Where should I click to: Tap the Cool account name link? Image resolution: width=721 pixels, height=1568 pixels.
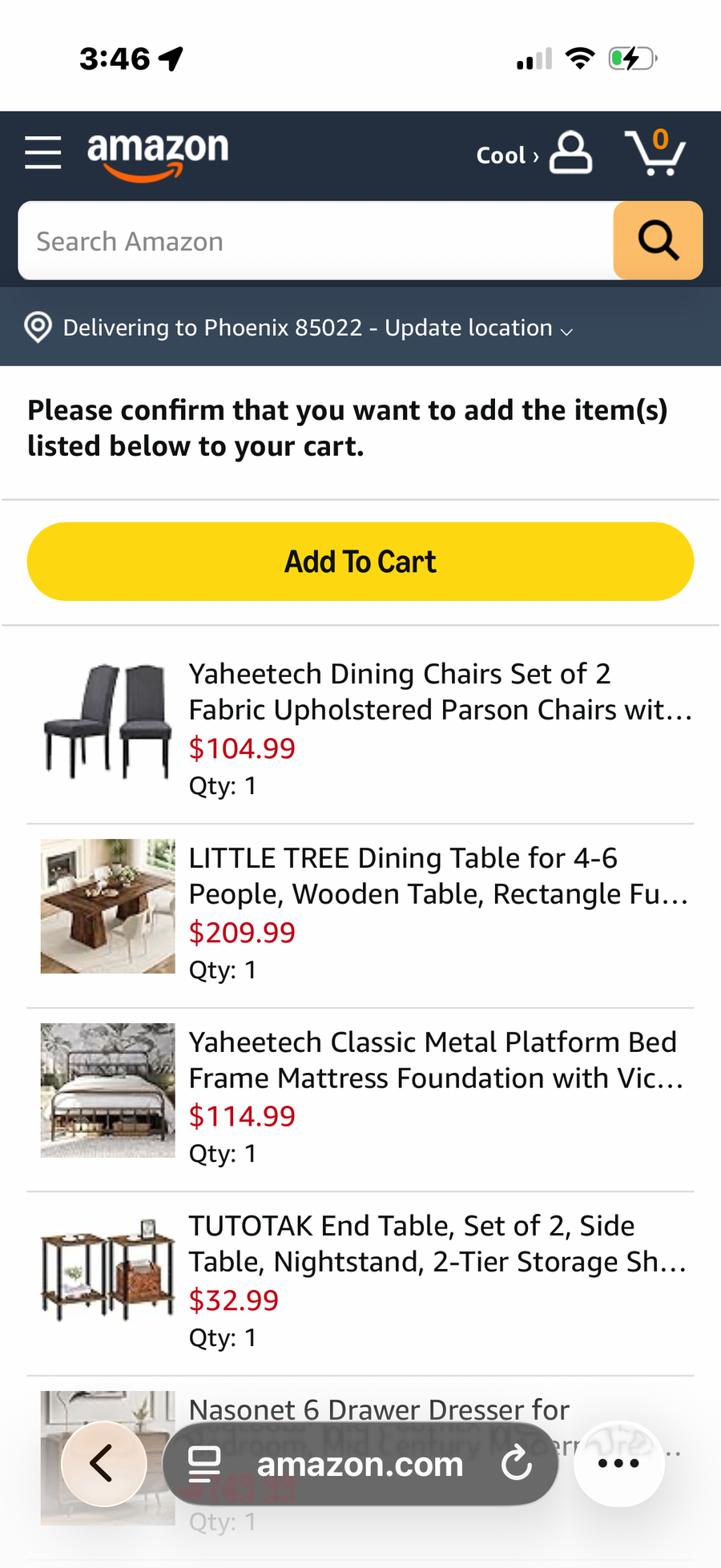click(506, 155)
